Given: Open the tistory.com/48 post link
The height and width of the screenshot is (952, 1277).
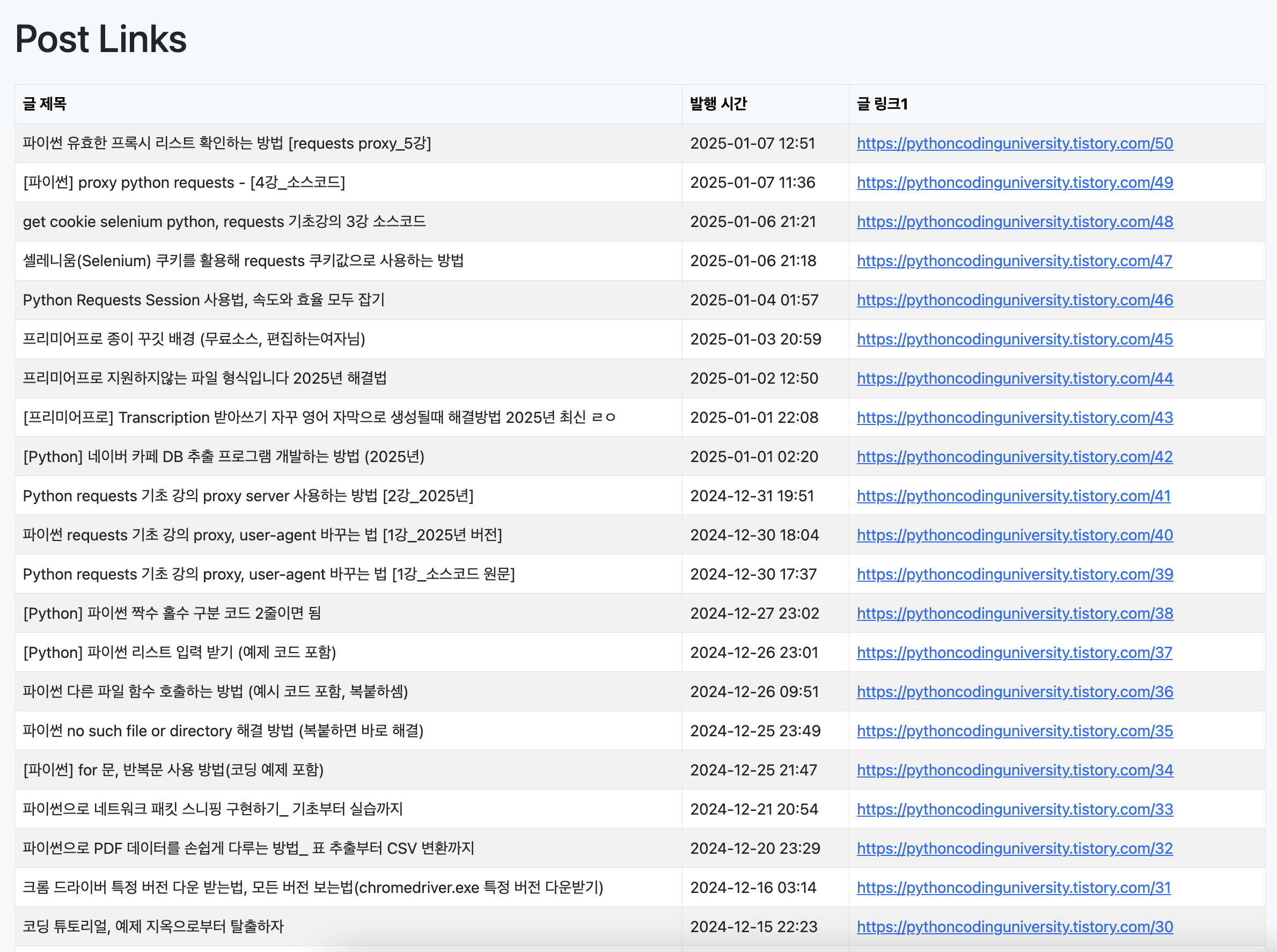Looking at the screenshot, I should click(x=1014, y=221).
